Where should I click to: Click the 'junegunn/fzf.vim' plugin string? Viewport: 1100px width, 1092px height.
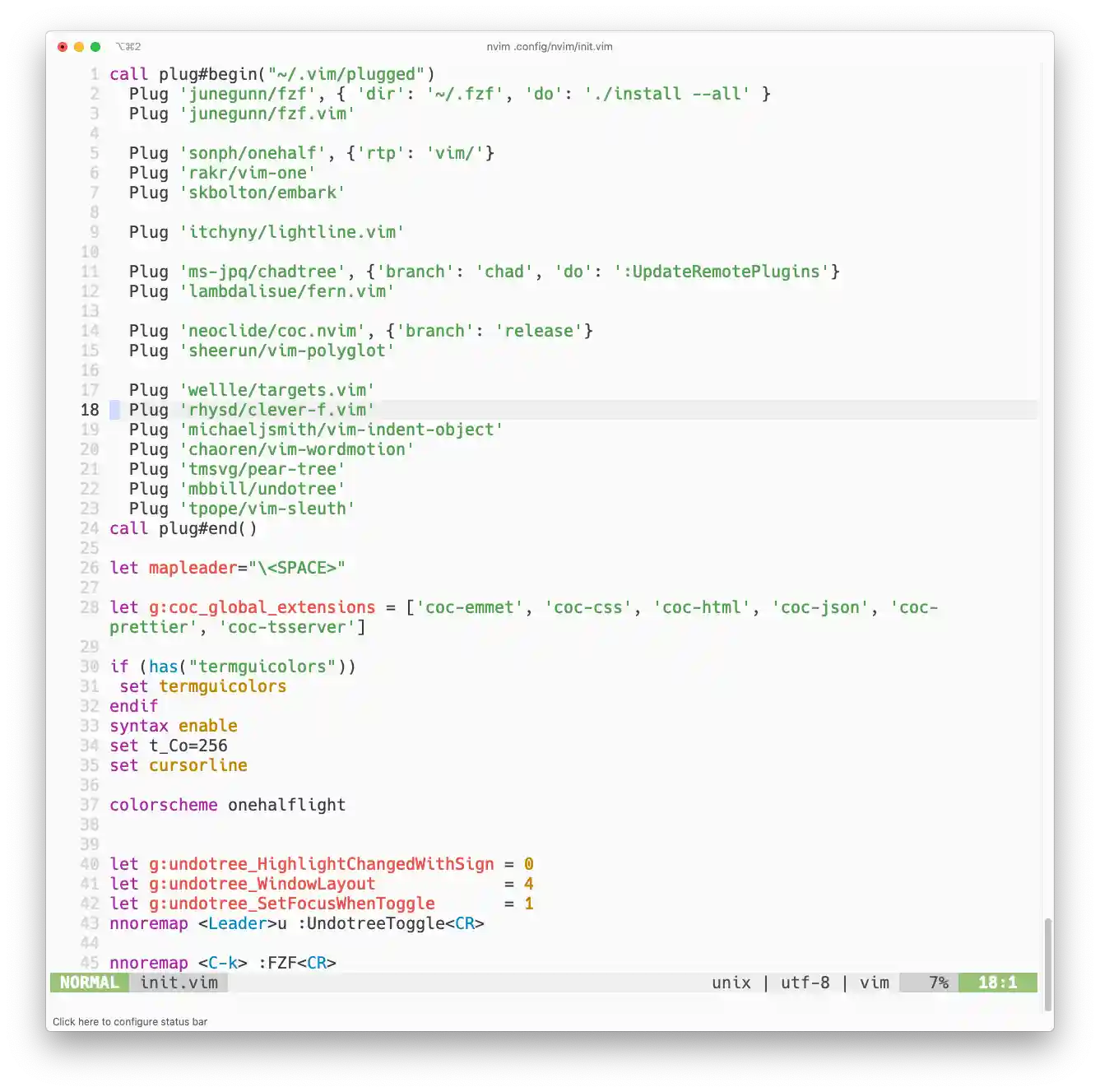(x=267, y=114)
